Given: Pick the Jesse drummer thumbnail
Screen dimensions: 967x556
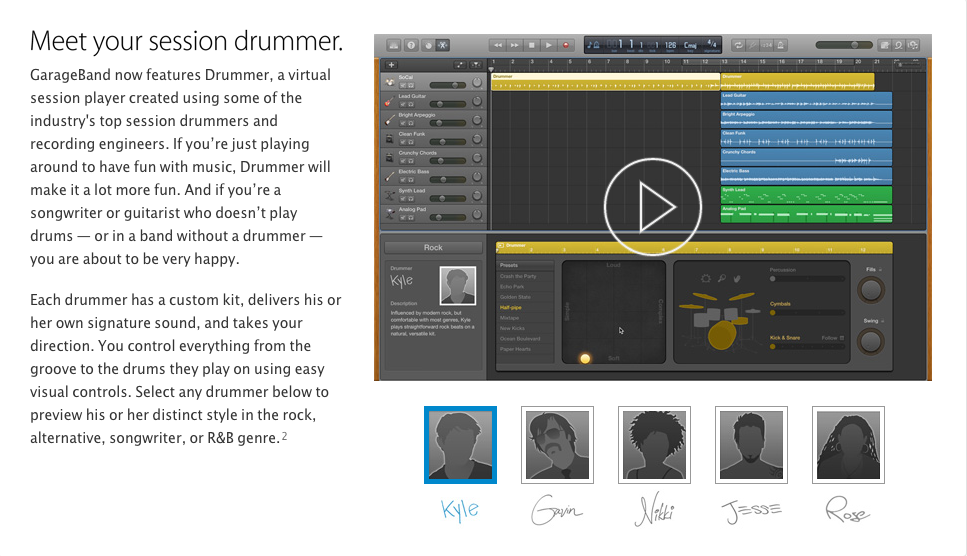Looking at the screenshot, I should point(751,446).
